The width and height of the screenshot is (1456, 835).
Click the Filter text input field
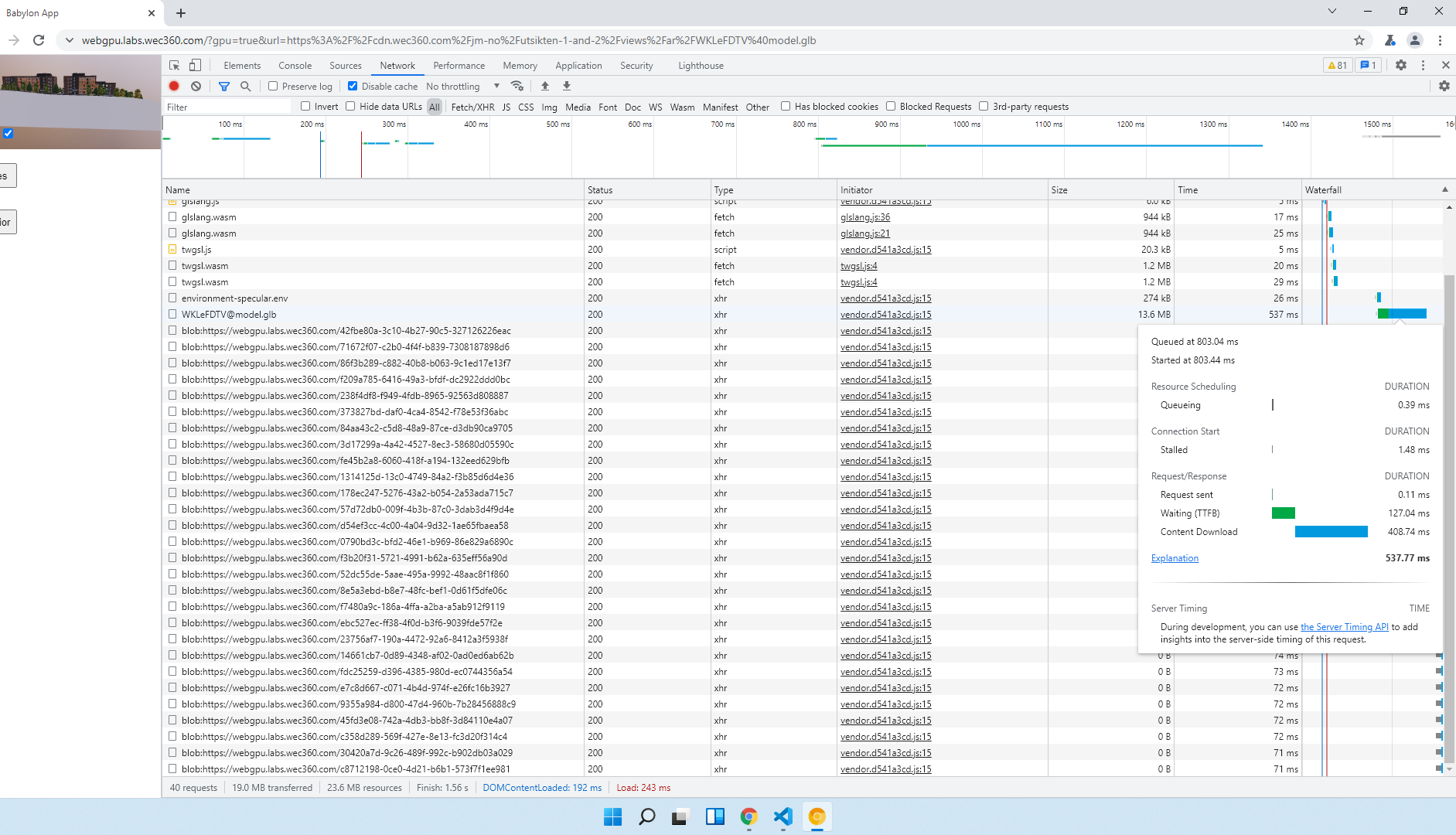click(x=227, y=107)
